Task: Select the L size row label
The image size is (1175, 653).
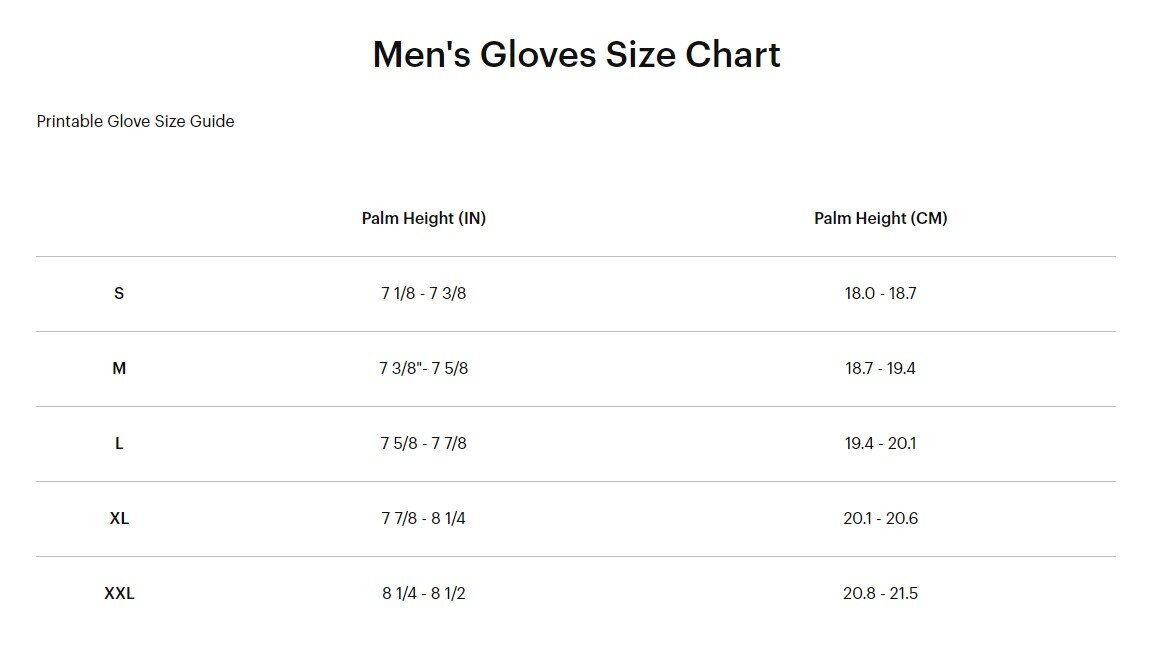Action: click(119, 444)
